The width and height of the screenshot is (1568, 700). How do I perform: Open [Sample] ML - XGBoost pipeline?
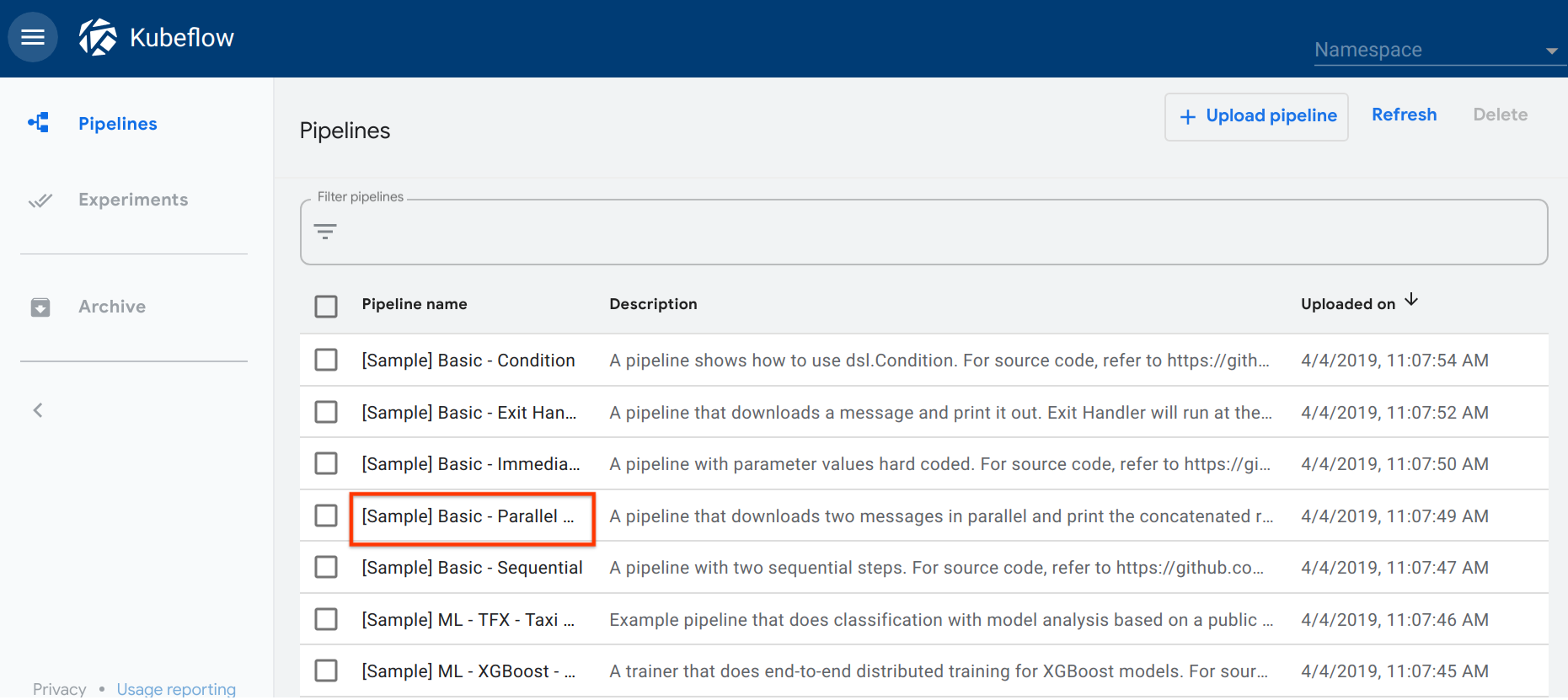(x=468, y=671)
